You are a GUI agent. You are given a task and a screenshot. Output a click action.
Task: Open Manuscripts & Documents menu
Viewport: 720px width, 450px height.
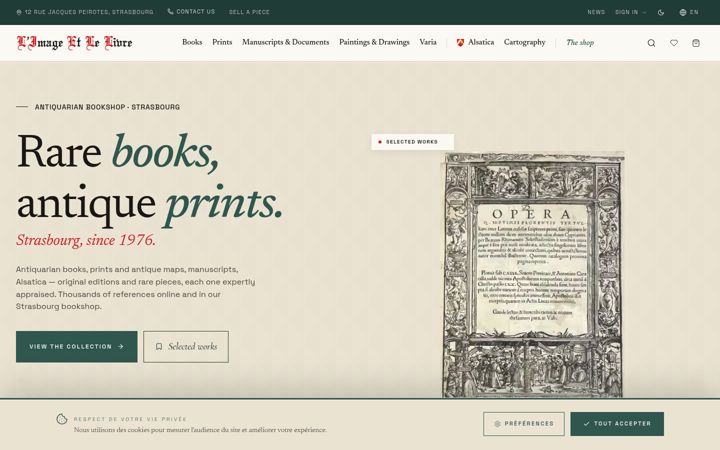(x=286, y=42)
